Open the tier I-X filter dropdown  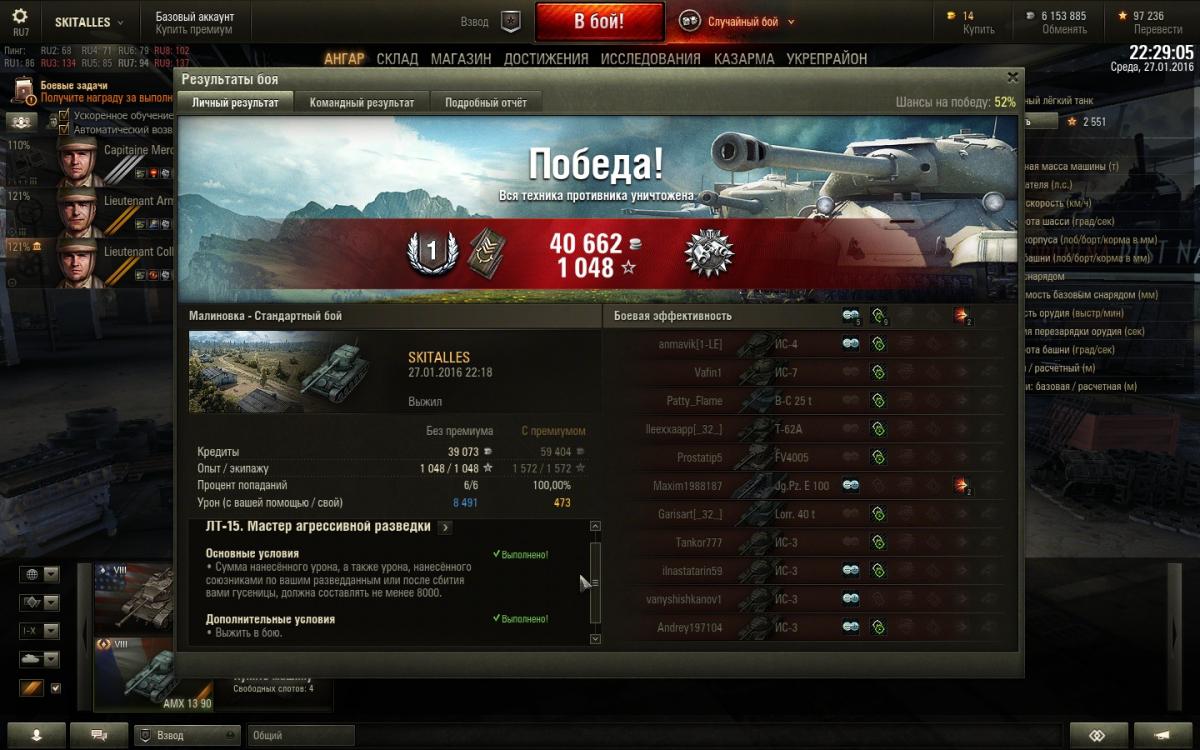click(40, 631)
